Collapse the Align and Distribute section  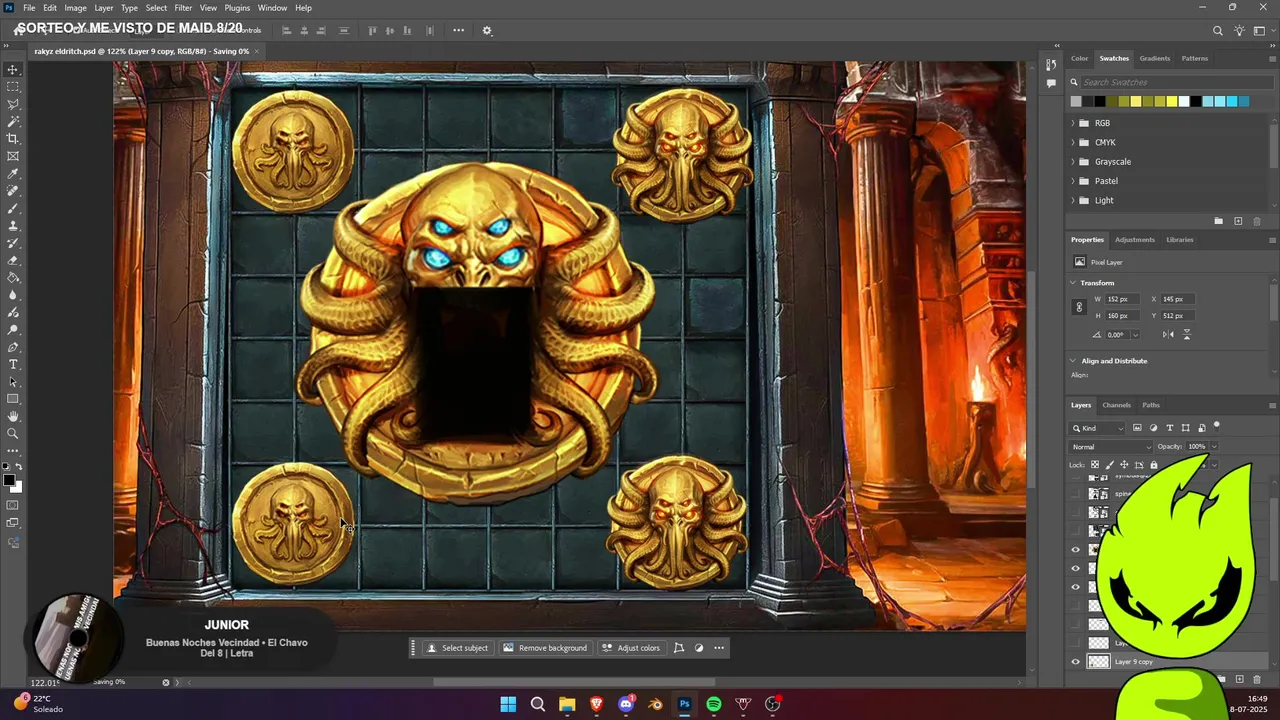pos(1074,361)
